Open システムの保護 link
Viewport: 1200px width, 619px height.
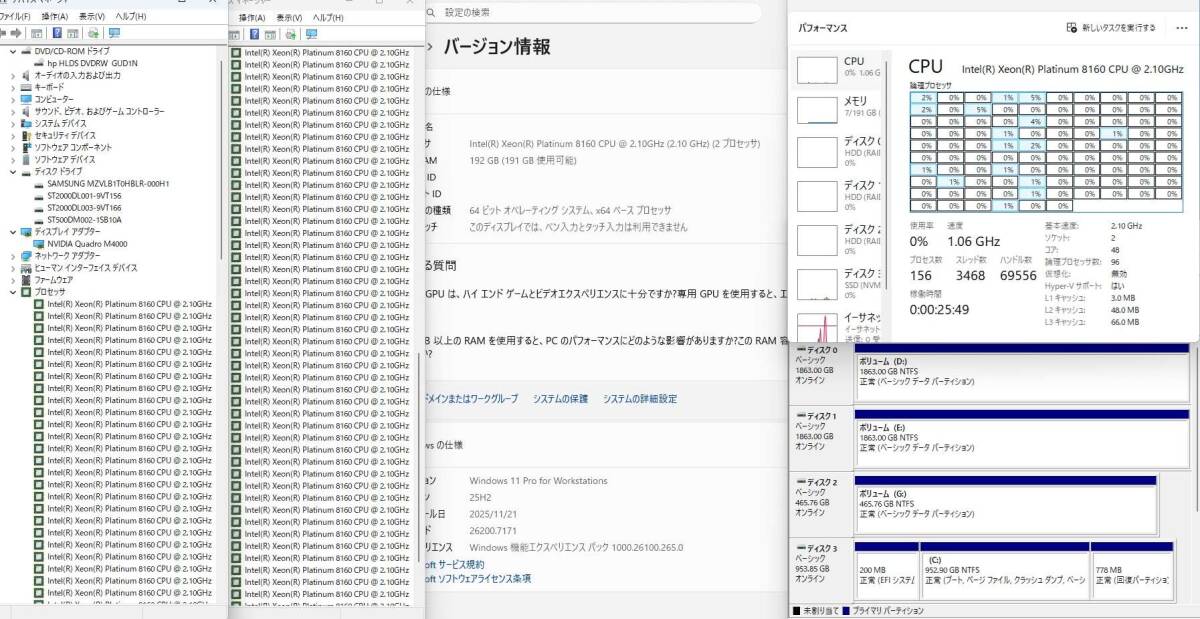560,399
